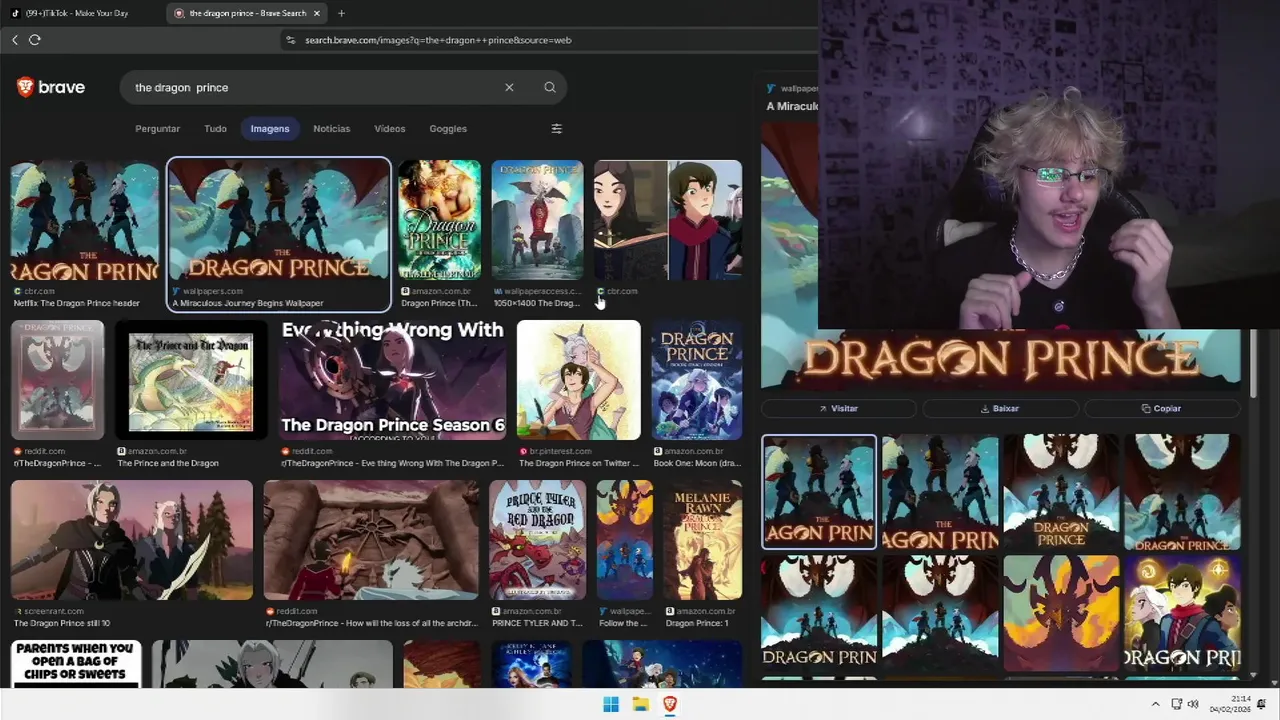This screenshot has height=720, width=1280.
Task: Open network and volume quick settings
Action: click(x=1185, y=704)
